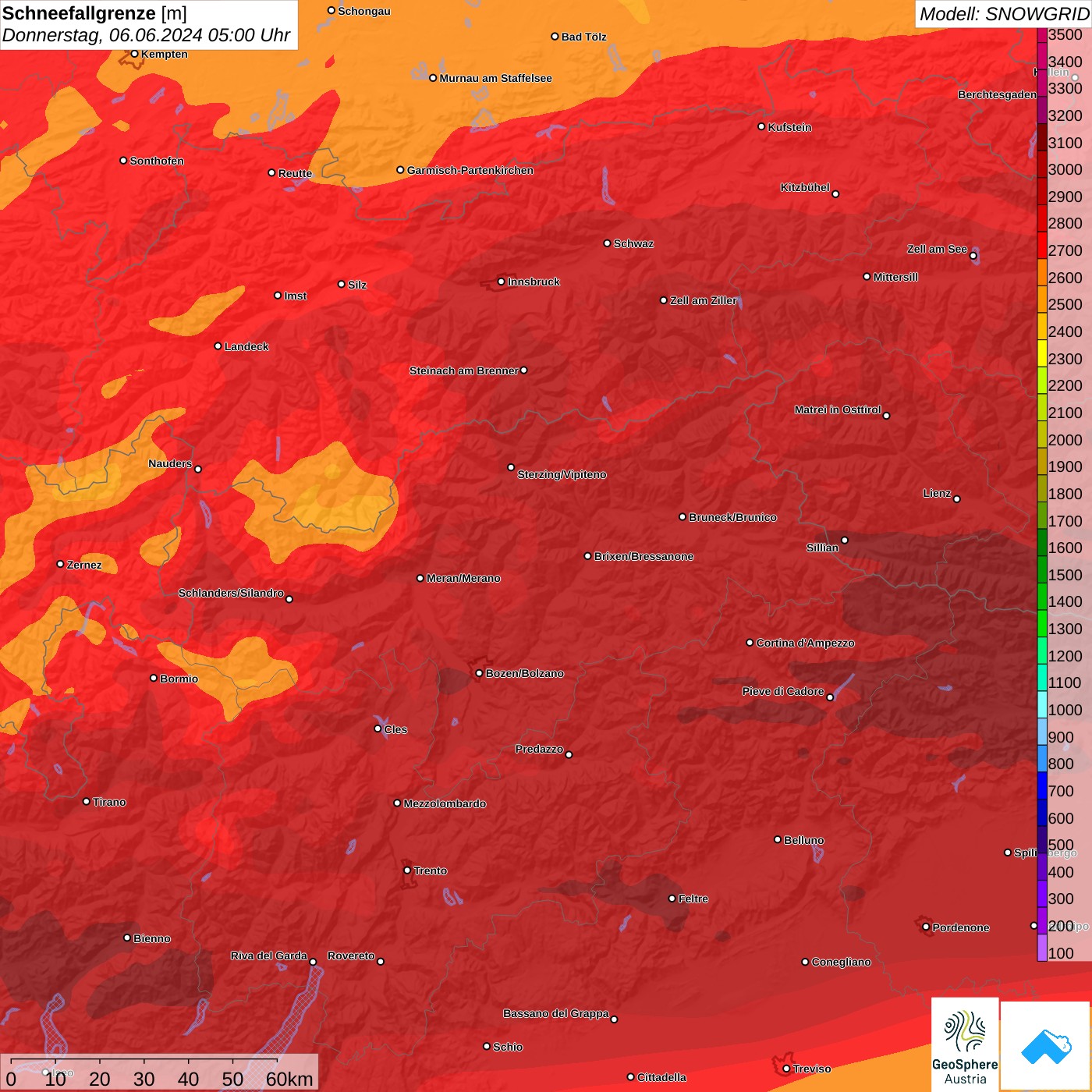Click the Imst city marker
Image resolution: width=1092 pixels, height=1092 pixels.
tap(278, 296)
